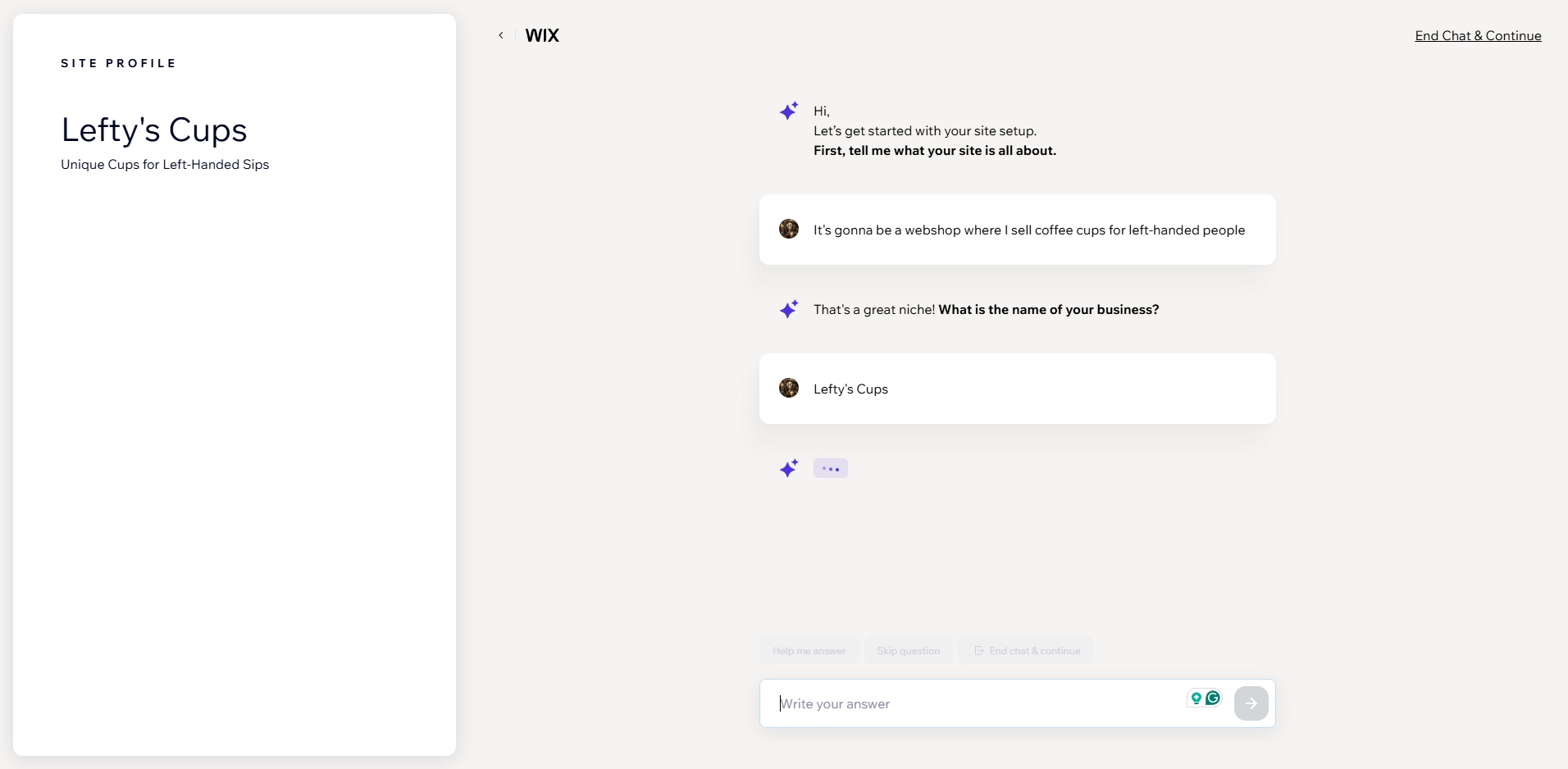Click the sparkle icon next to the typing indicator
This screenshot has height=769, width=1568.
point(789,468)
